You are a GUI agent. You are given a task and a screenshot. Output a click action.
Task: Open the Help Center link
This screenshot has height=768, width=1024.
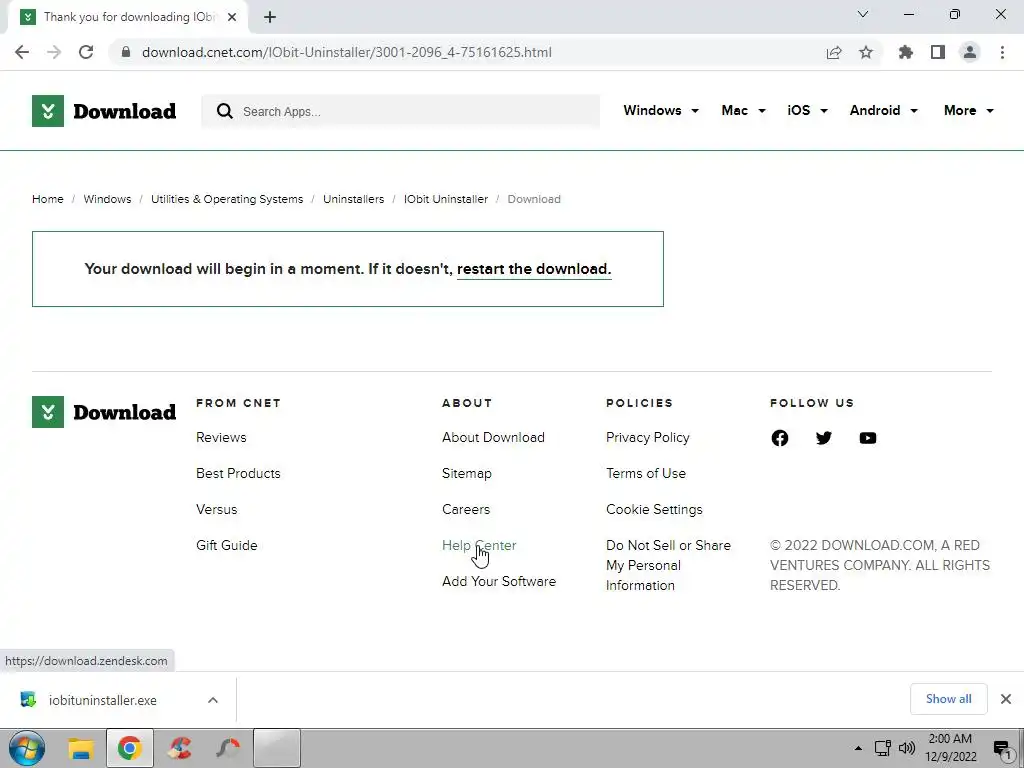pos(479,545)
